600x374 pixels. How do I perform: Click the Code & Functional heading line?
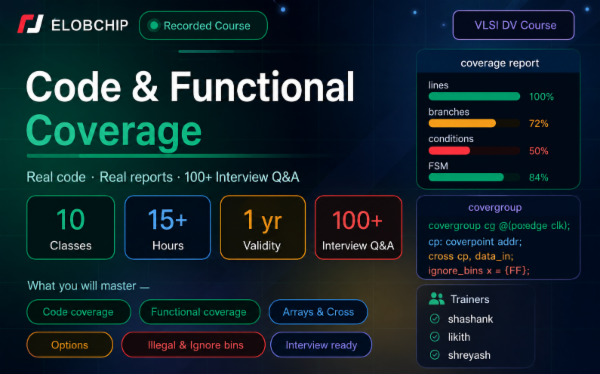pyautogui.click(x=190, y=87)
